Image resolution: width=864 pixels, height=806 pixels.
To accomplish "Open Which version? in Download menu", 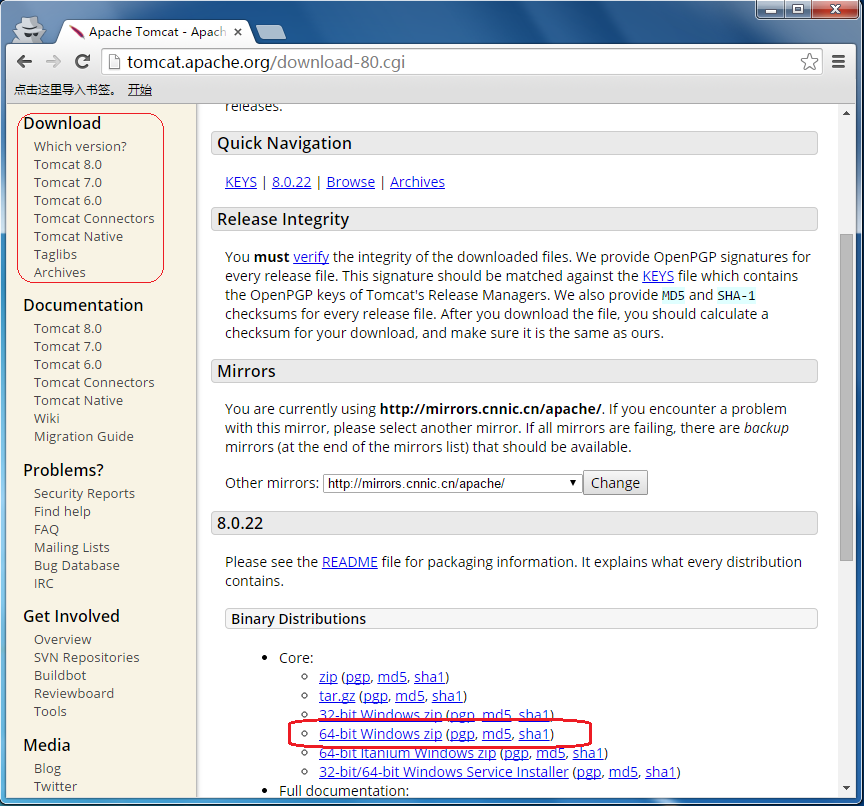I will pyautogui.click(x=80, y=147).
